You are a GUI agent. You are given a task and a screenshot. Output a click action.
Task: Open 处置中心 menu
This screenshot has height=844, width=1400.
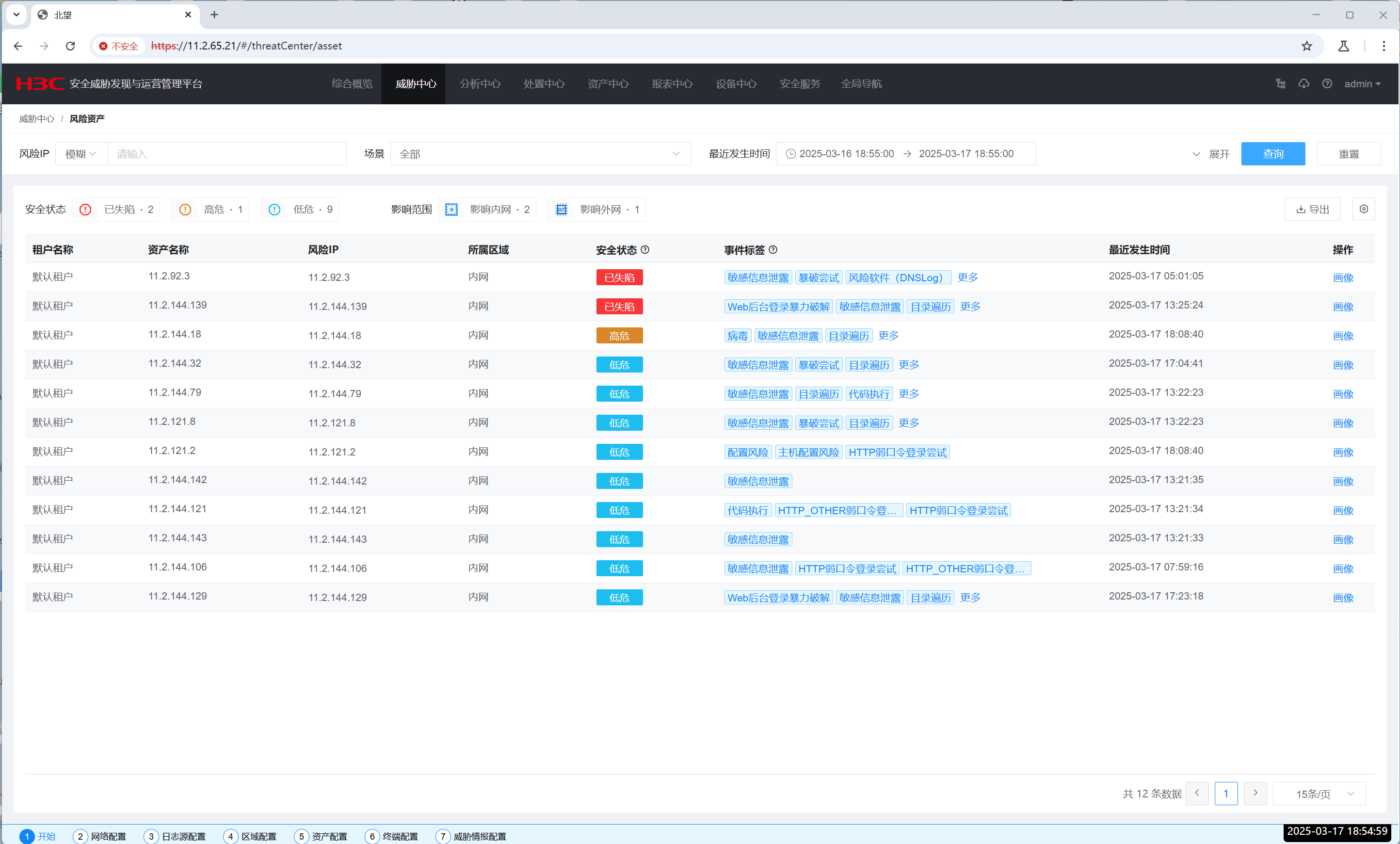(x=544, y=83)
